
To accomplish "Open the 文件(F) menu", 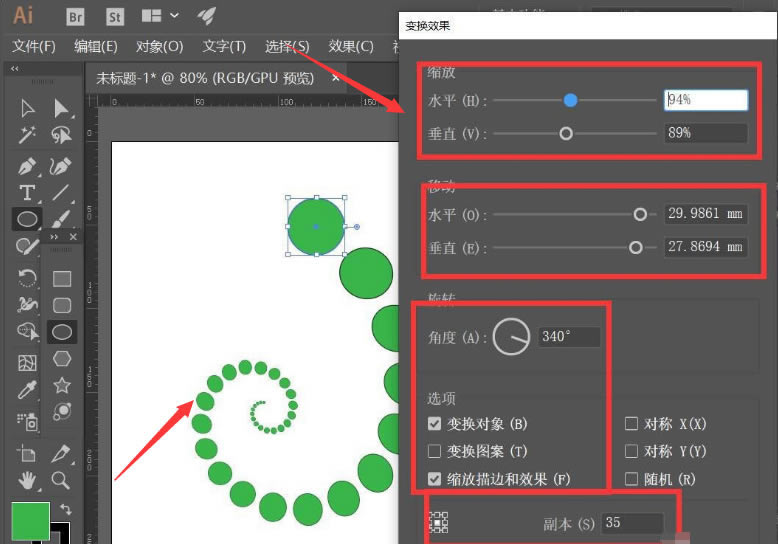I will 34,47.
